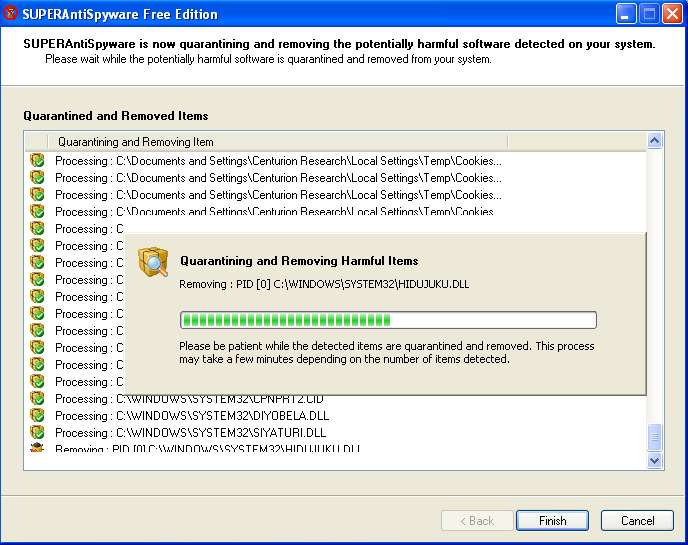Select the DIYOBELA.DLL processing entry
This screenshot has height=545, width=688.
coord(222,416)
